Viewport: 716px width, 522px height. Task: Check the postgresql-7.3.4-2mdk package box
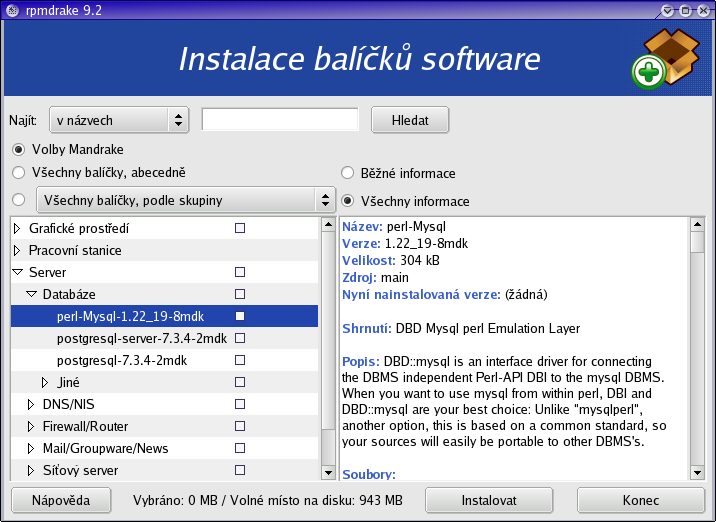point(240,360)
